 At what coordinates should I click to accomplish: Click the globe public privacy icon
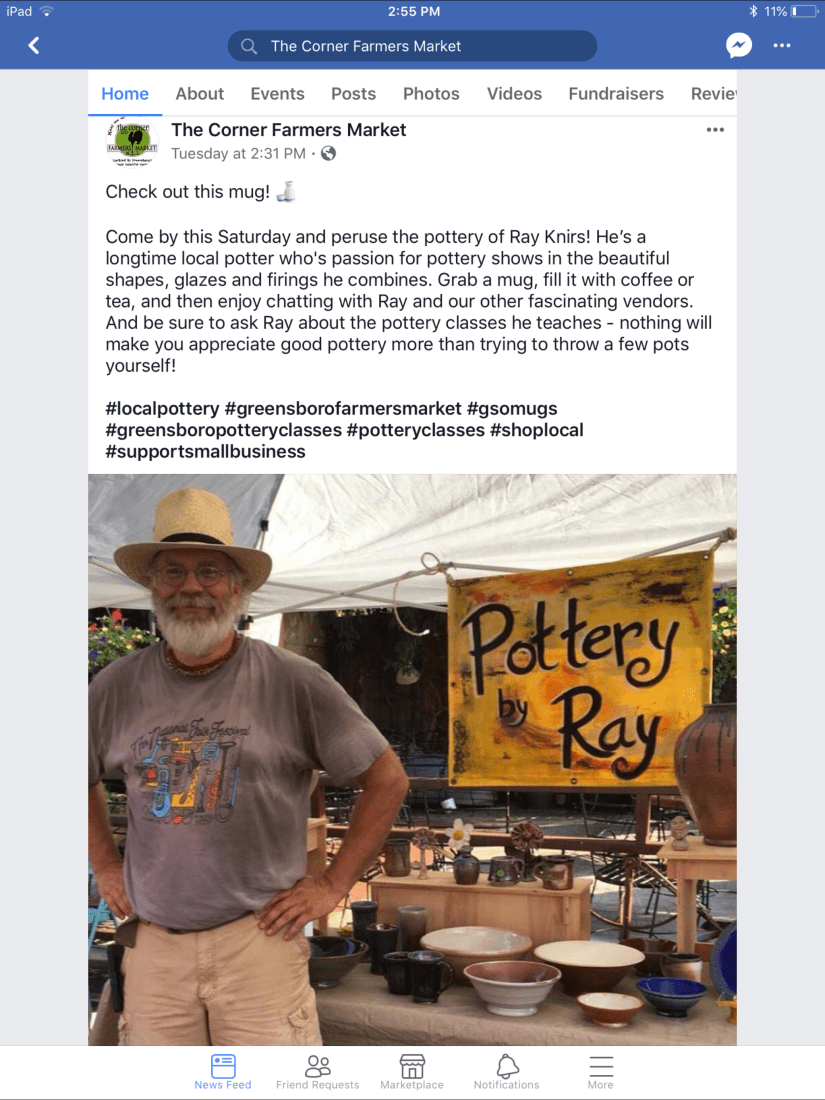(328, 154)
